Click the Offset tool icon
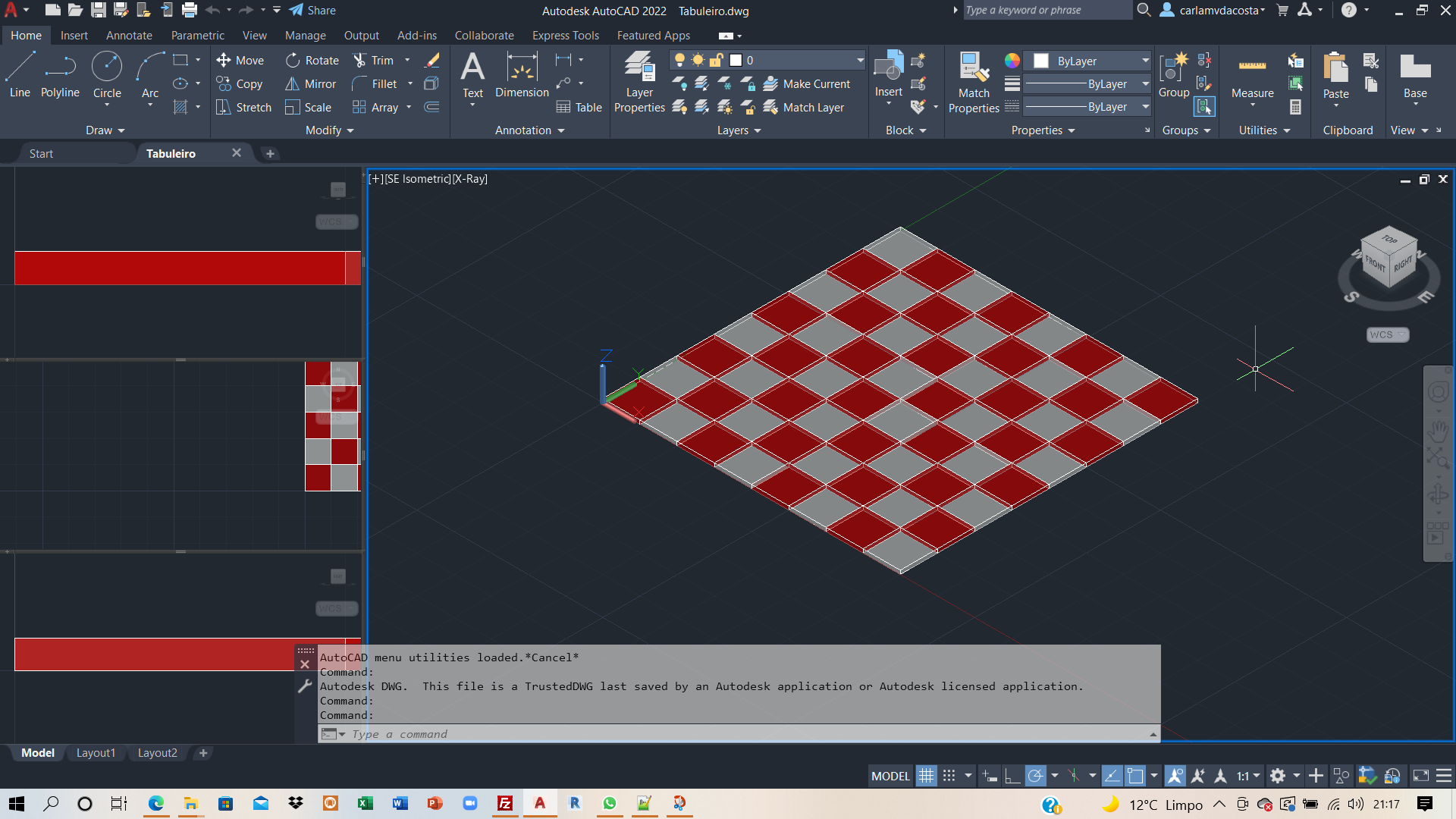 coord(432,107)
